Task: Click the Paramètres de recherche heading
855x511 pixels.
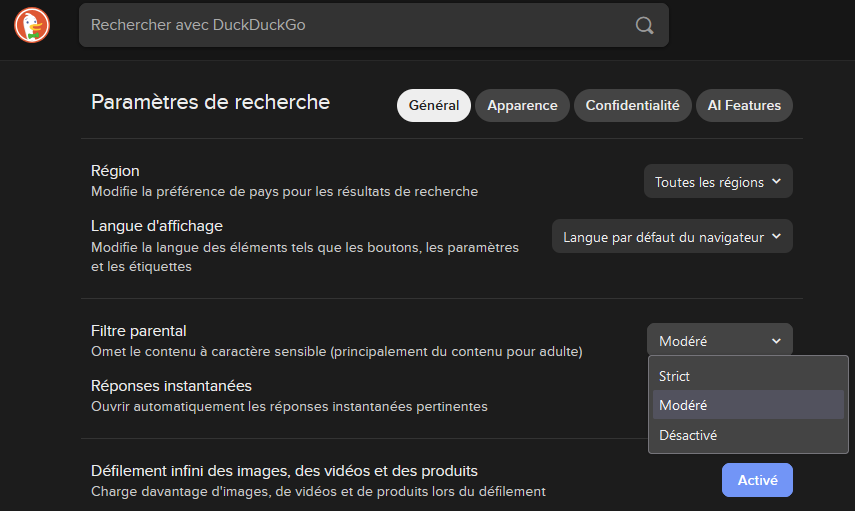Action: pos(210,102)
